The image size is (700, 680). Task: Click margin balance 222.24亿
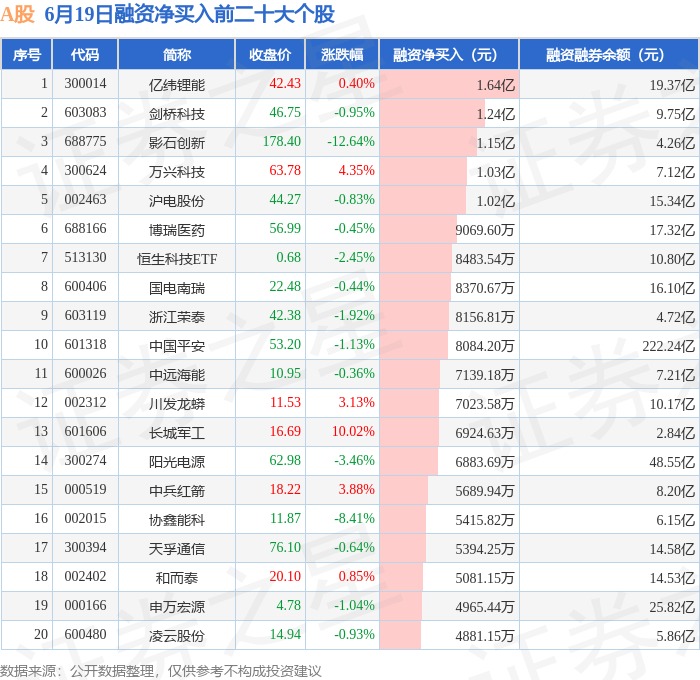[x=669, y=346]
